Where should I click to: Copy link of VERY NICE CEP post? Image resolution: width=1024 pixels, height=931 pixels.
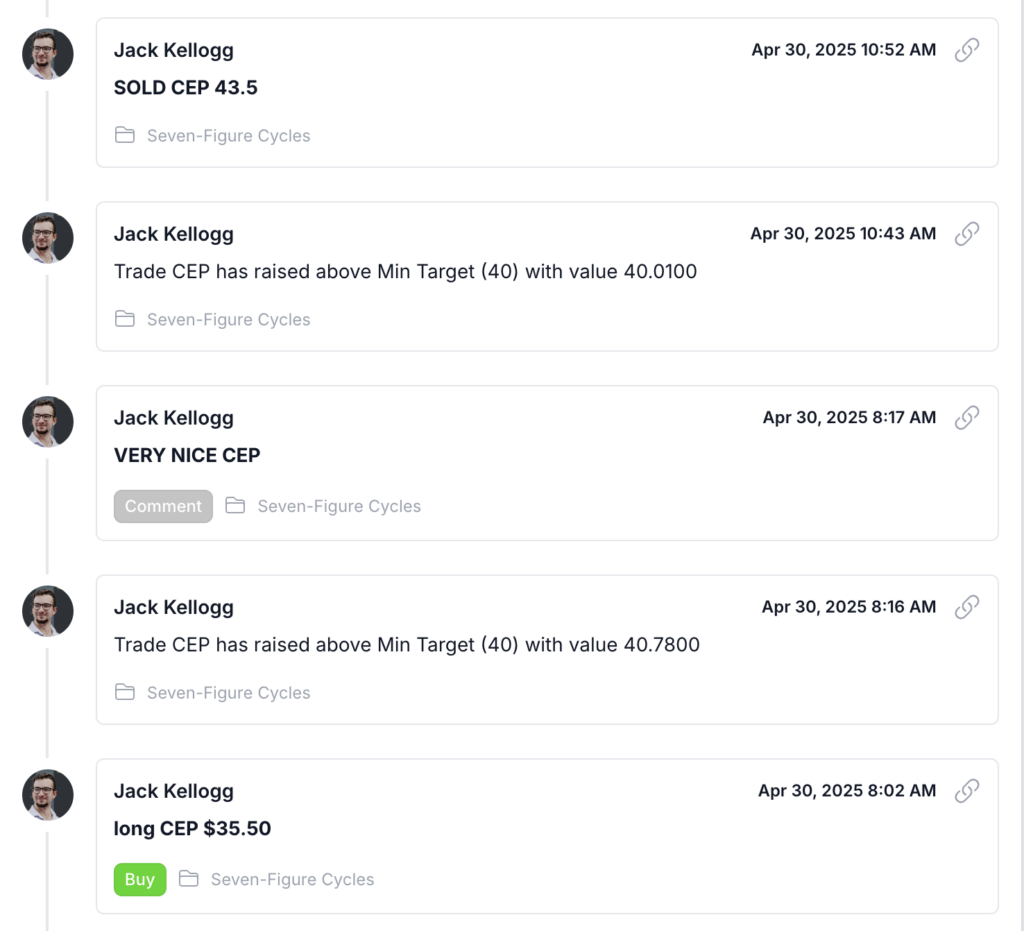tap(967, 418)
